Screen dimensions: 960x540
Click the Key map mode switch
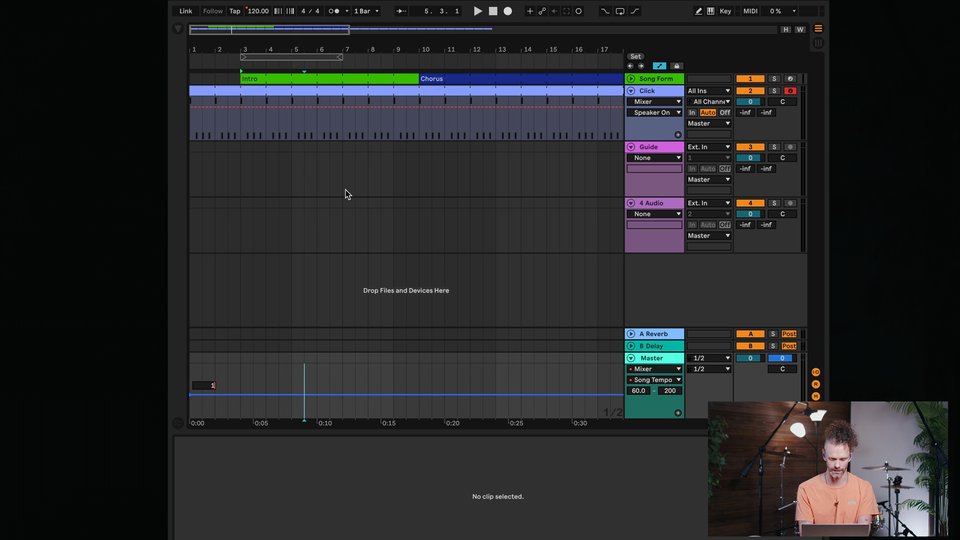pos(725,11)
